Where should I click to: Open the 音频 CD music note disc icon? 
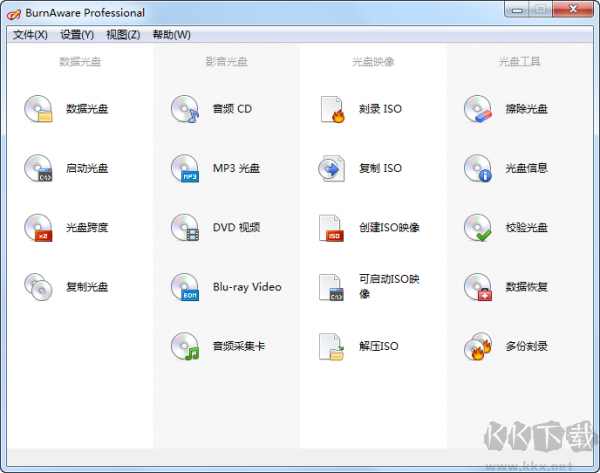click(x=185, y=109)
